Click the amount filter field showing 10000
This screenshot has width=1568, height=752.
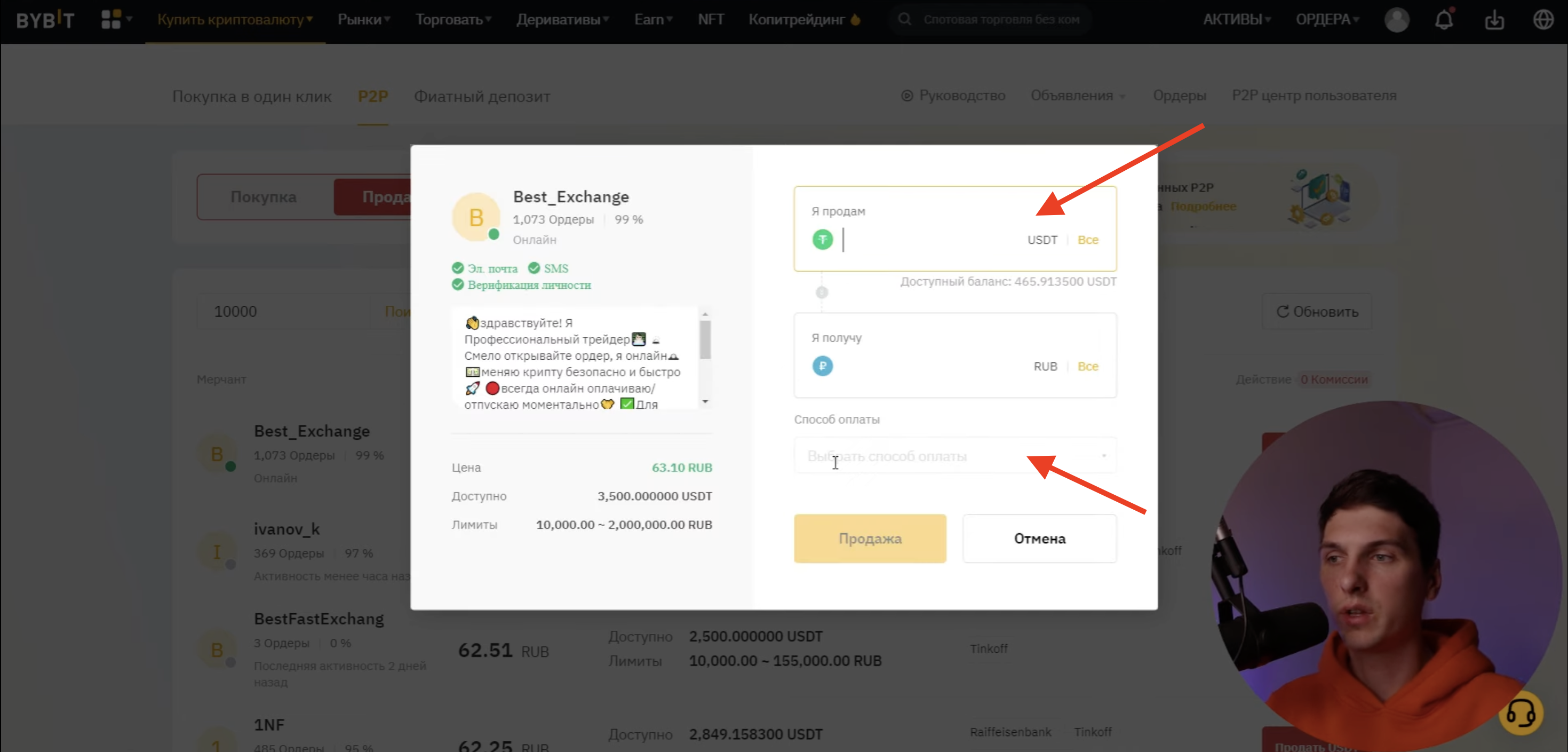283,311
